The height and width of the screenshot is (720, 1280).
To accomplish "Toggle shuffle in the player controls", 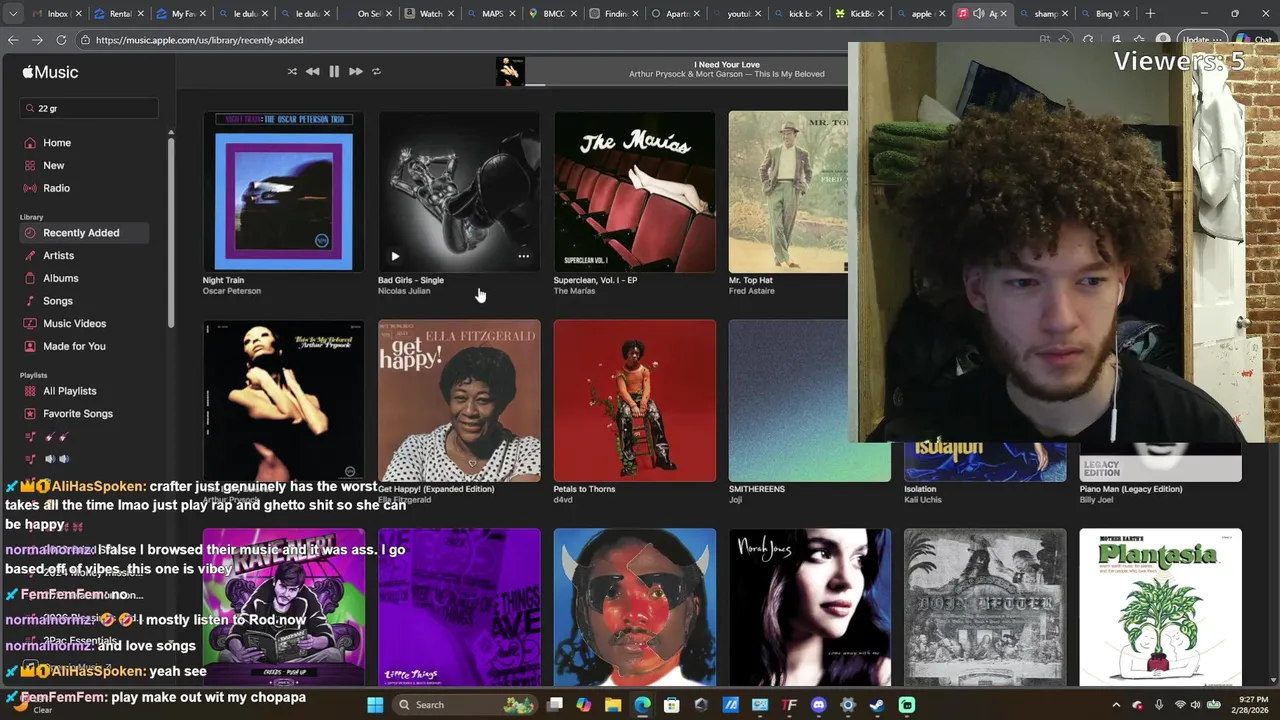I will point(292,72).
